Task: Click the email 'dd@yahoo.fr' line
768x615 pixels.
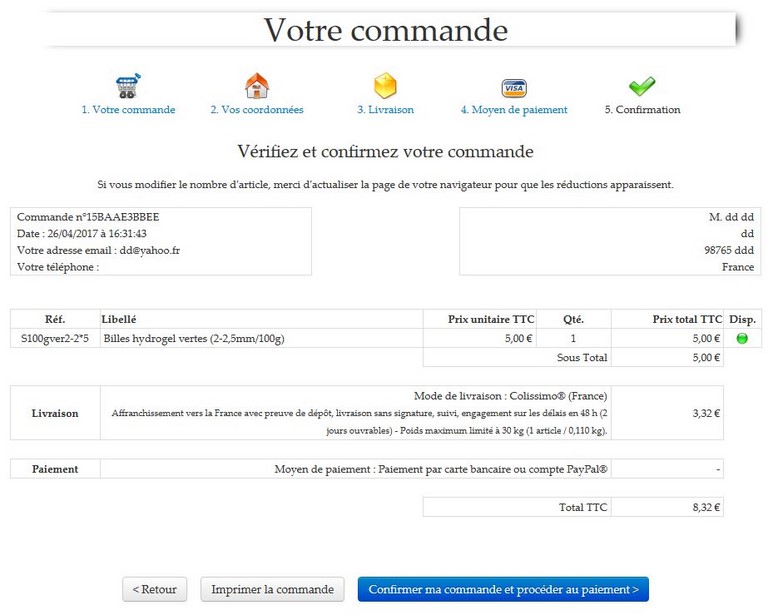Action: tap(98, 250)
